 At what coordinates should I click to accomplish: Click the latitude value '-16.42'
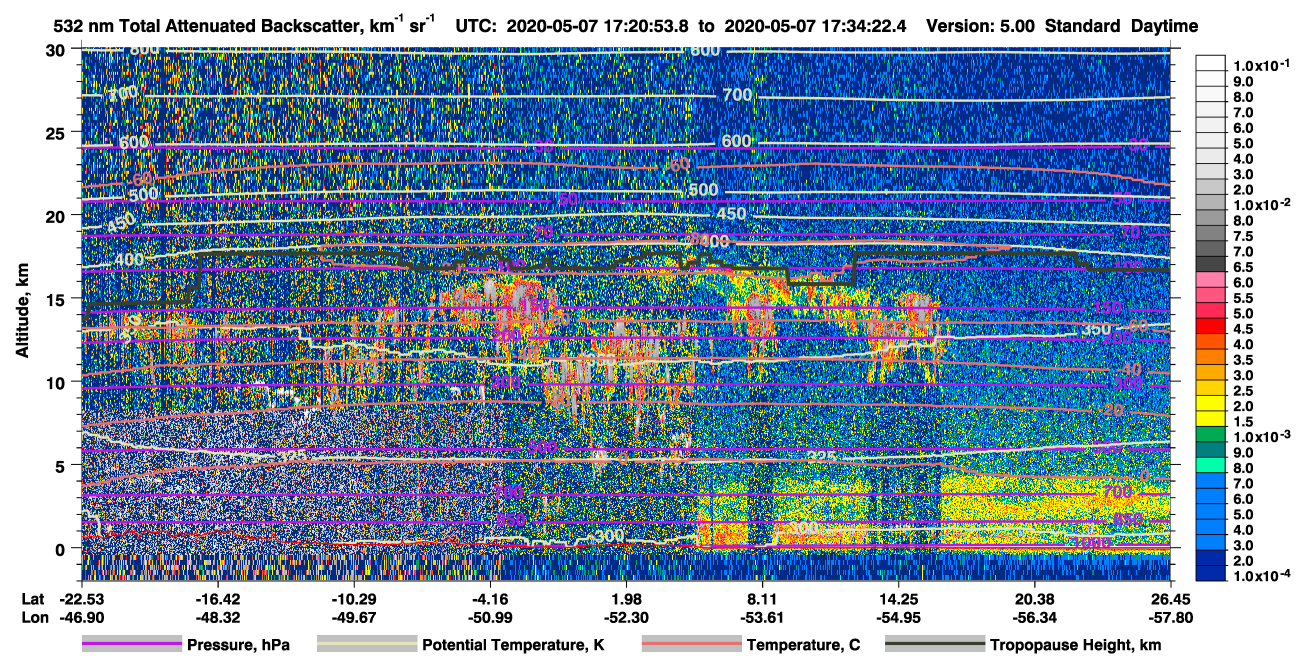[217, 599]
